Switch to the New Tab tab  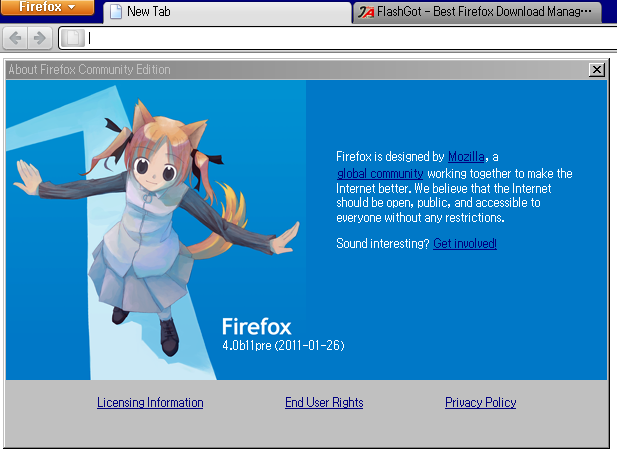point(227,12)
